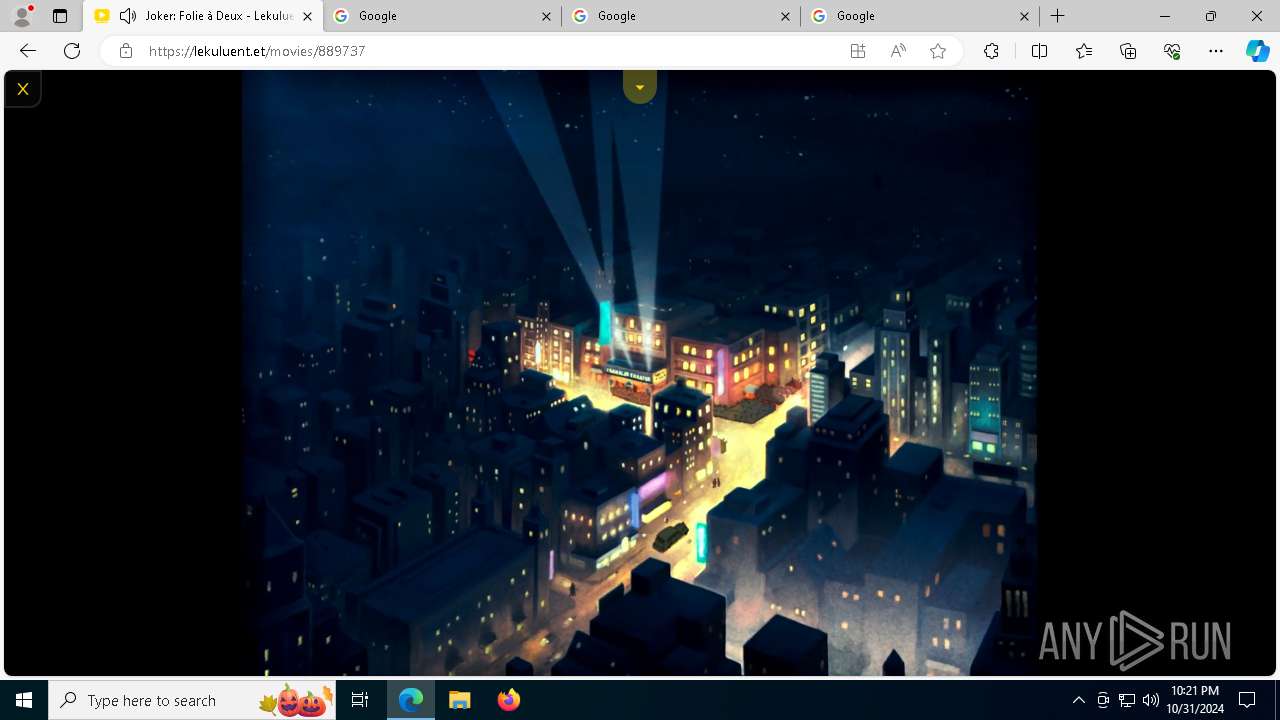Image resolution: width=1280 pixels, height=720 pixels.
Task: Minimize the Edge window
Action: pyautogui.click(x=1165, y=16)
